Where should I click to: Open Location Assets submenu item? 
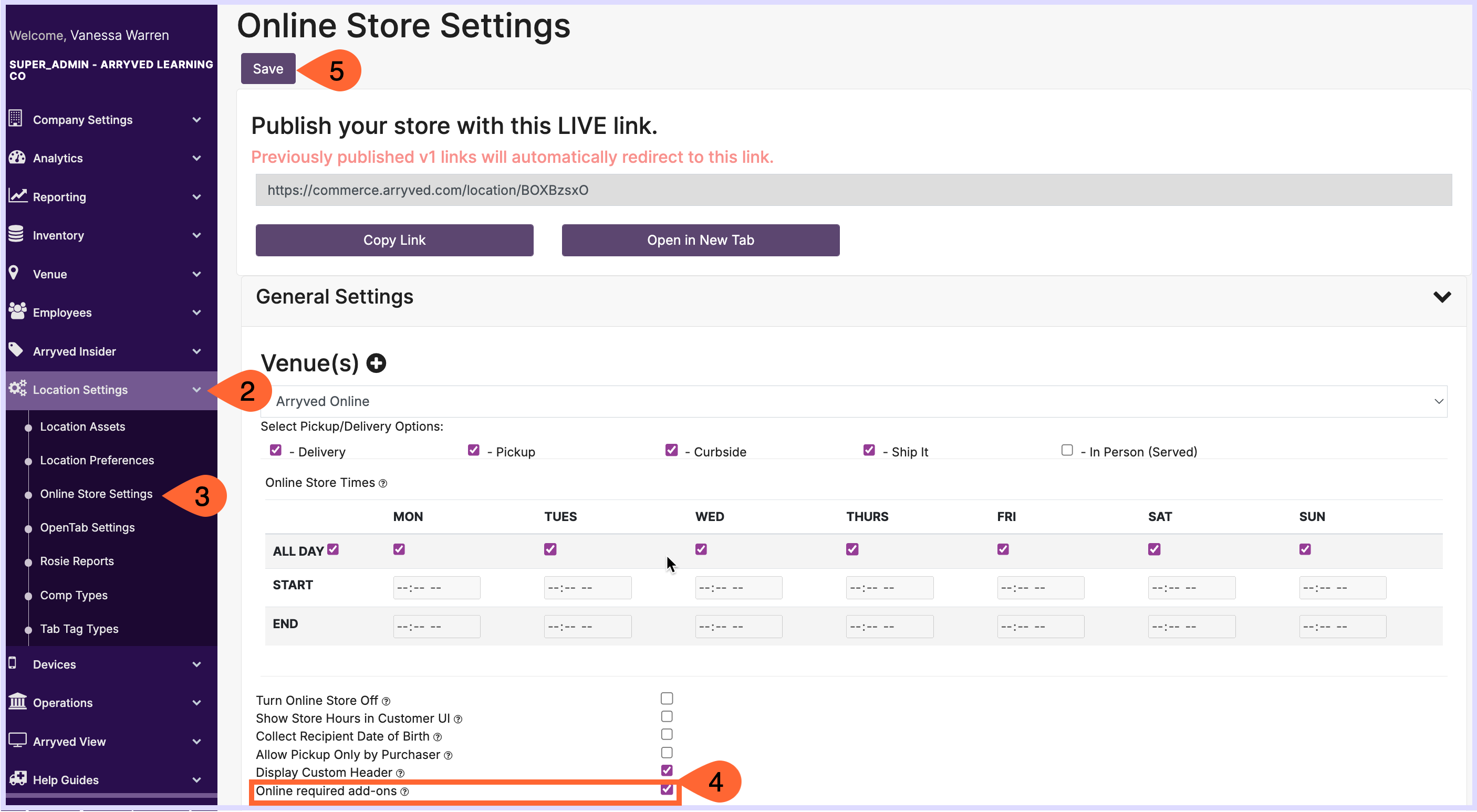point(82,426)
